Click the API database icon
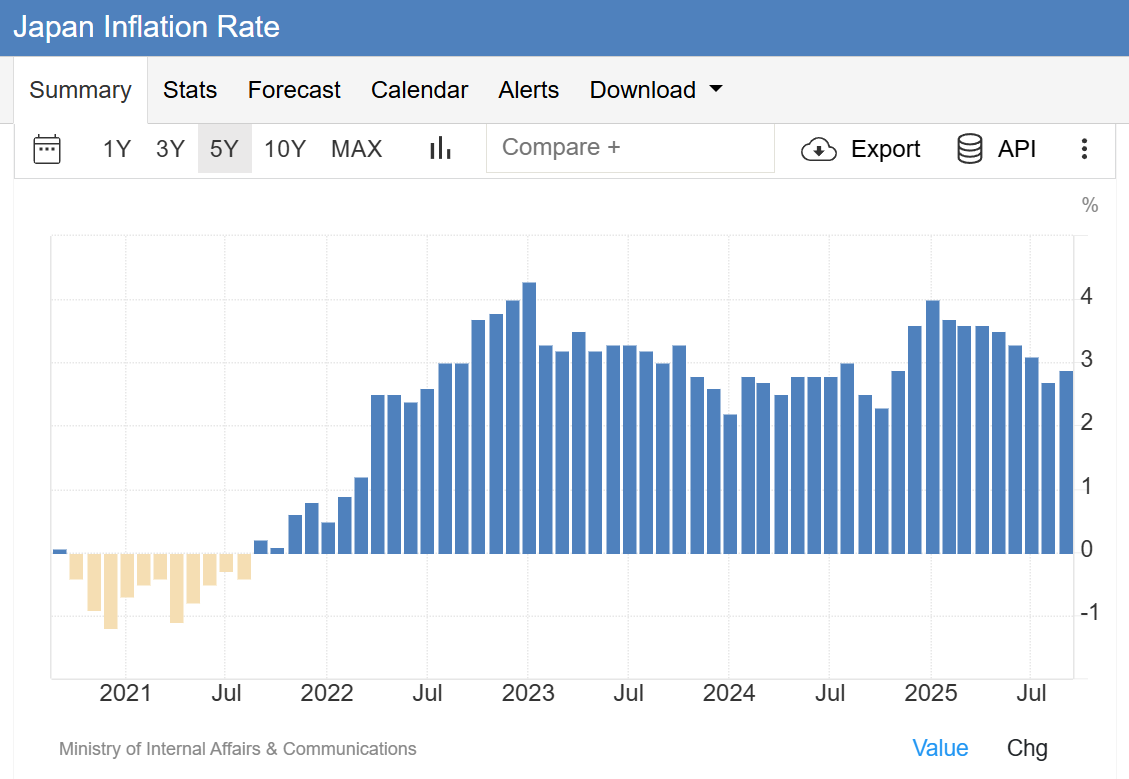The image size is (1129, 779). pos(969,149)
